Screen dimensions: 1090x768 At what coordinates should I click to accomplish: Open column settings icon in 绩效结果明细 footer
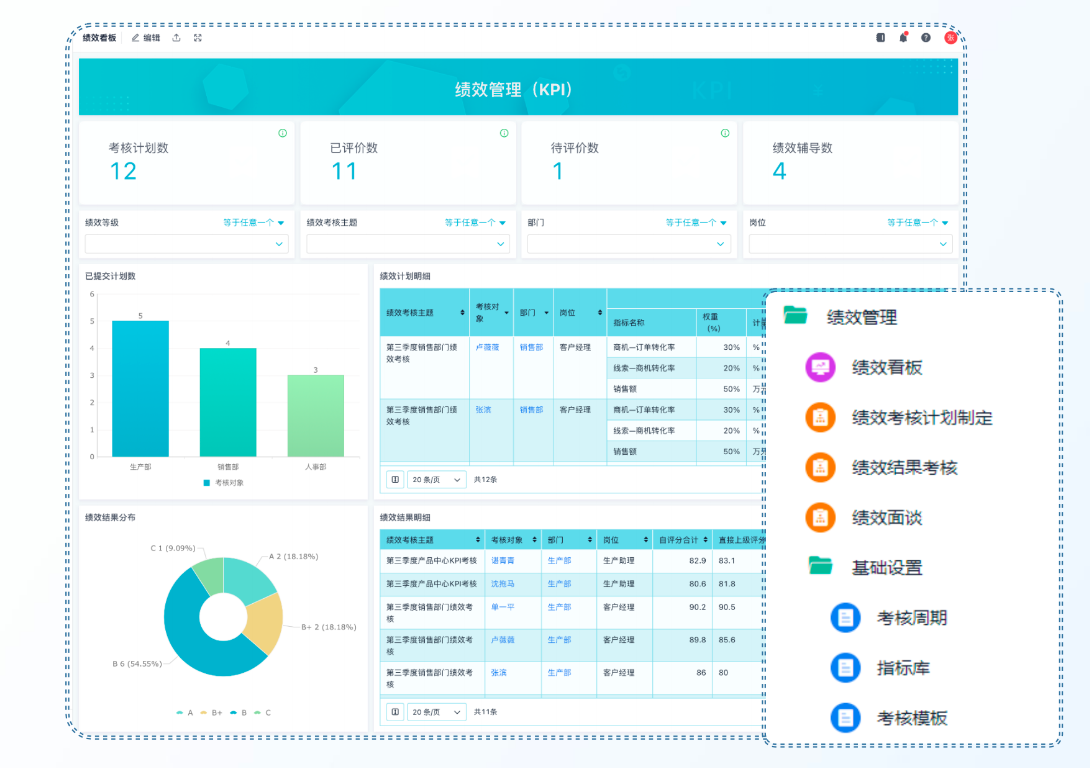pos(395,712)
